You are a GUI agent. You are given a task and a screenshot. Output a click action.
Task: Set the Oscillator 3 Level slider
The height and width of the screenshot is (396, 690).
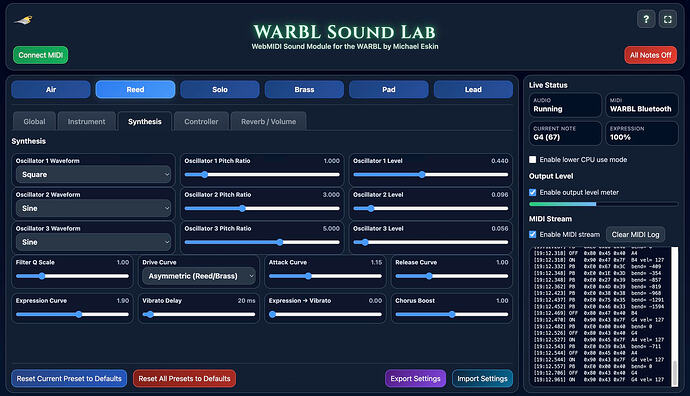coord(431,242)
